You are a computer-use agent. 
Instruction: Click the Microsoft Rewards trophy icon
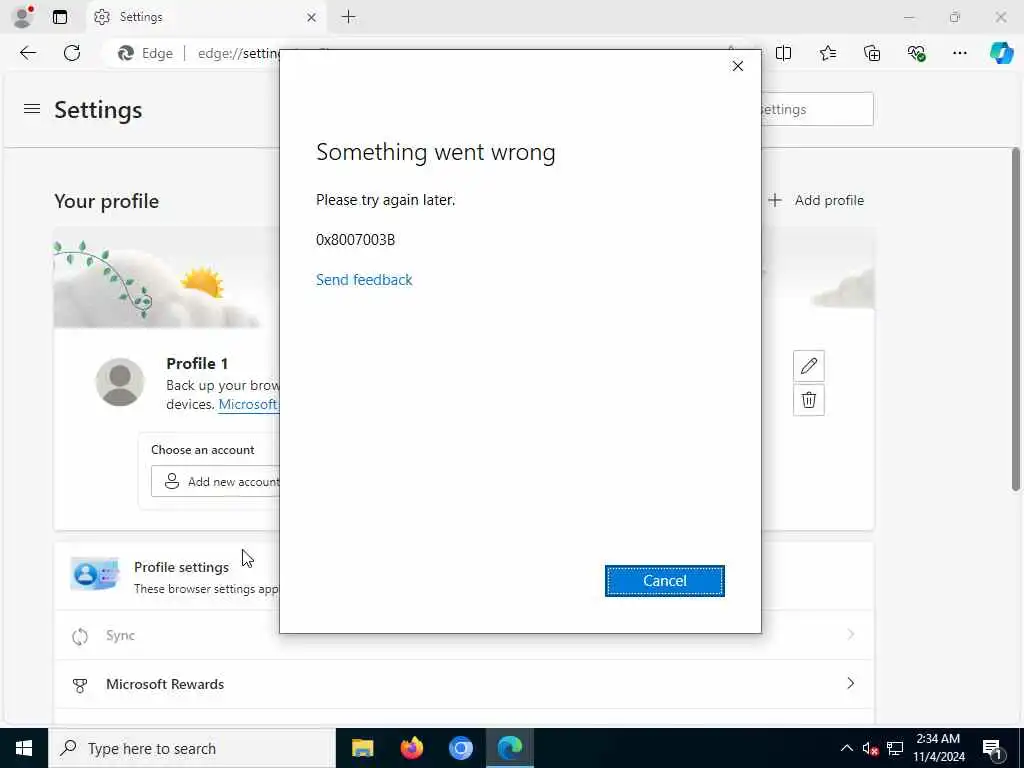(80, 685)
